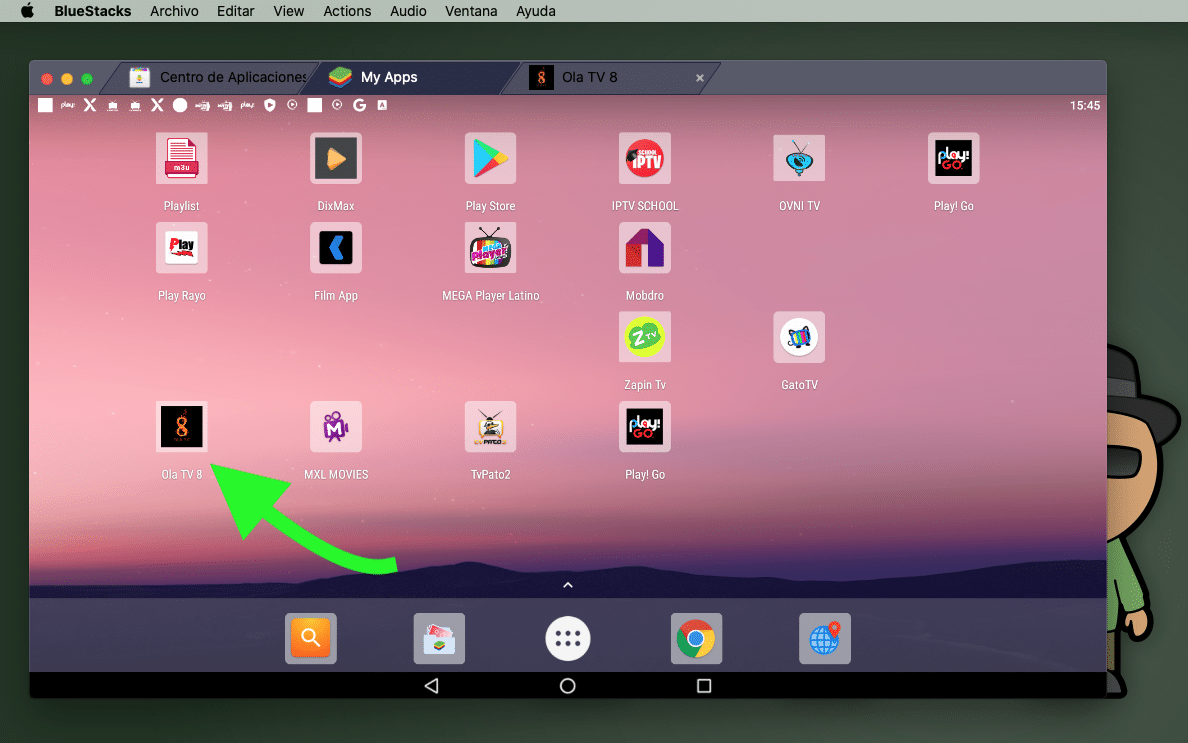Open MEGA Player Latino
The image size is (1188, 743).
tap(490, 248)
